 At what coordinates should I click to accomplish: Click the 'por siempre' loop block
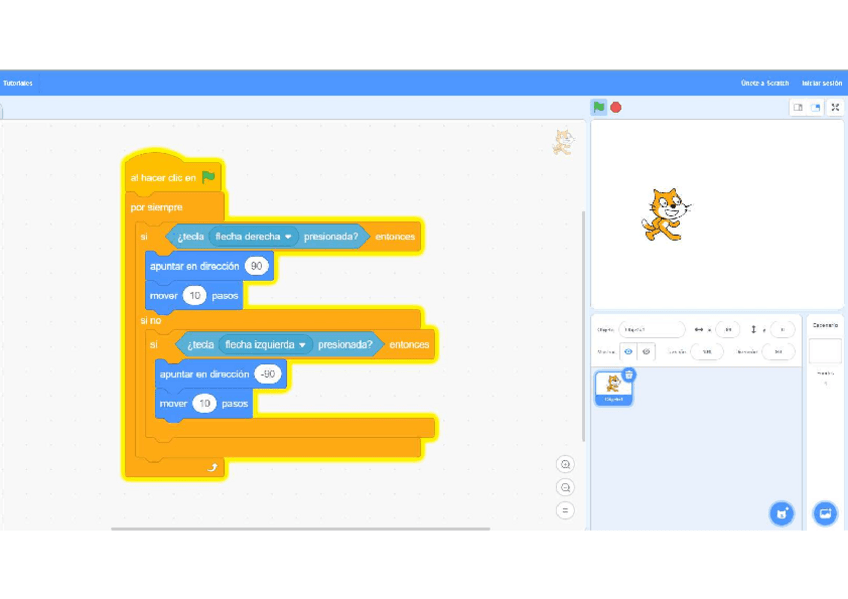click(157, 207)
